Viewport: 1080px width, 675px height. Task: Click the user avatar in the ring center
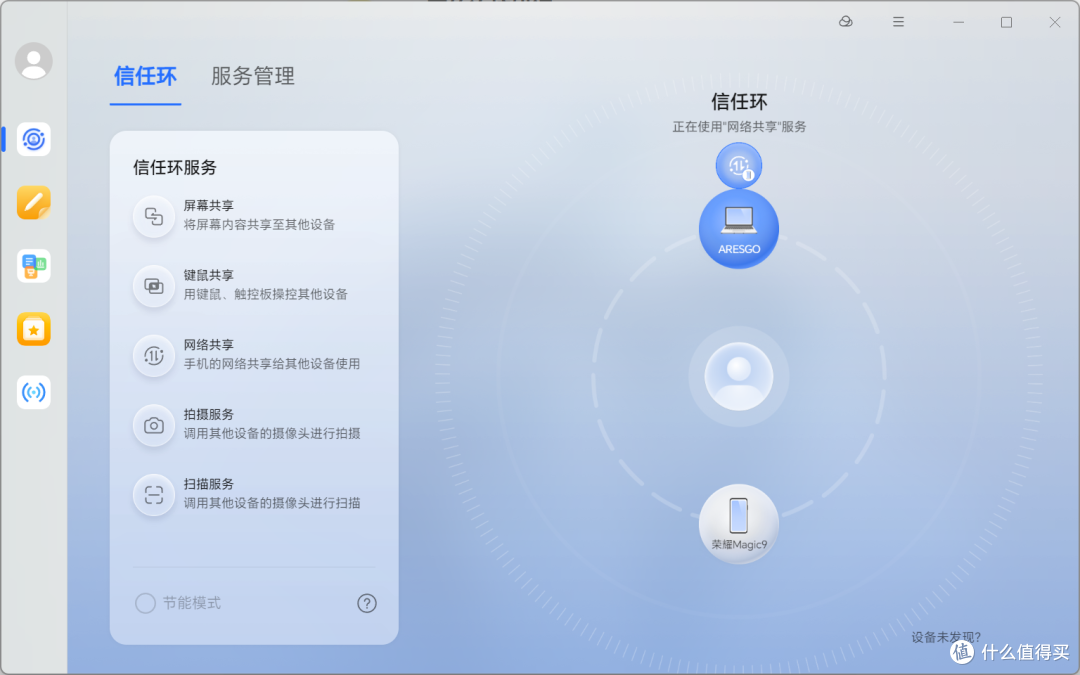(x=739, y=376)
